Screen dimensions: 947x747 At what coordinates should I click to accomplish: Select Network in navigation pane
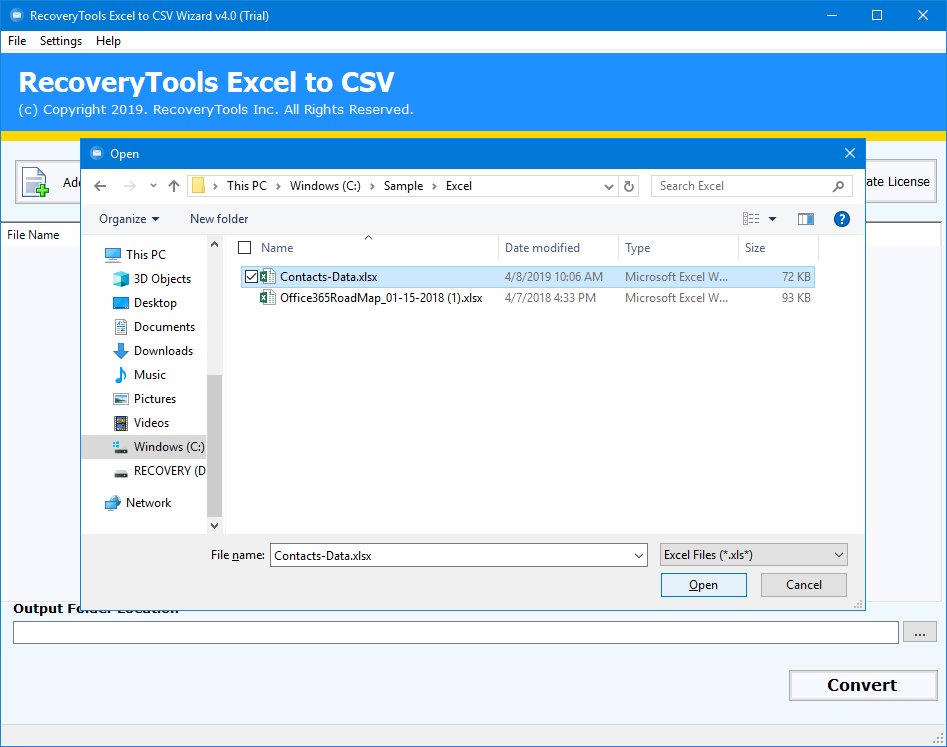[x=138, y=503]
